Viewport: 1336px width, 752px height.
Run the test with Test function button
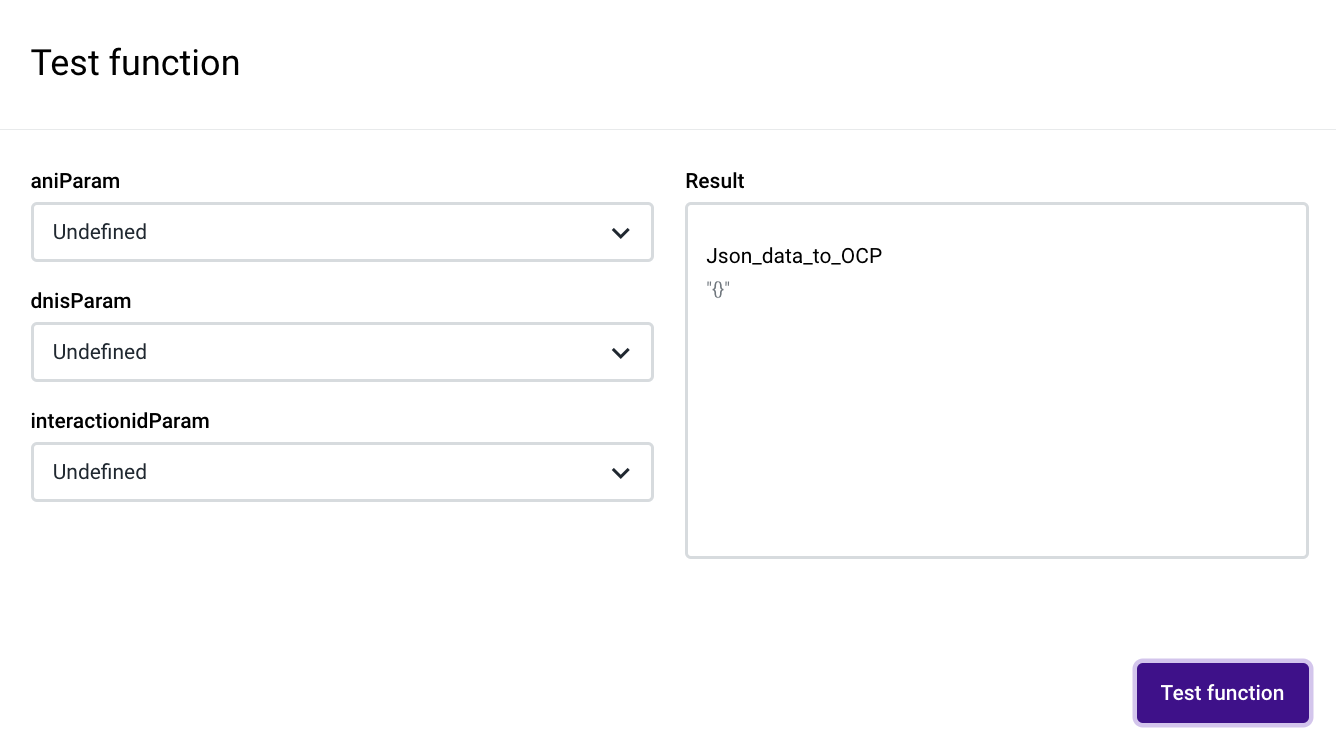(1222, 693)
